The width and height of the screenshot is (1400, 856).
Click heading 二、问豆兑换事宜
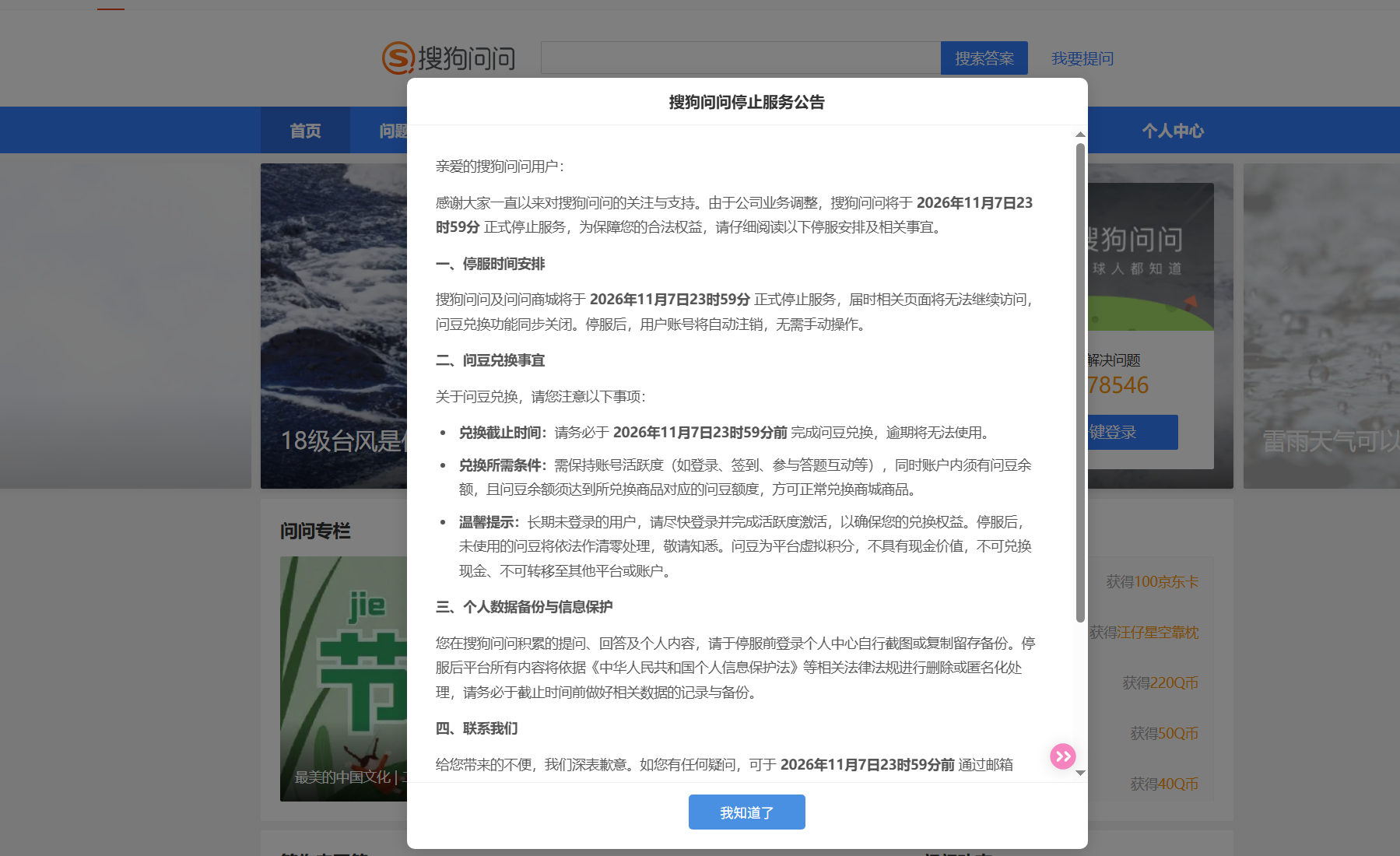click(490, 360)
